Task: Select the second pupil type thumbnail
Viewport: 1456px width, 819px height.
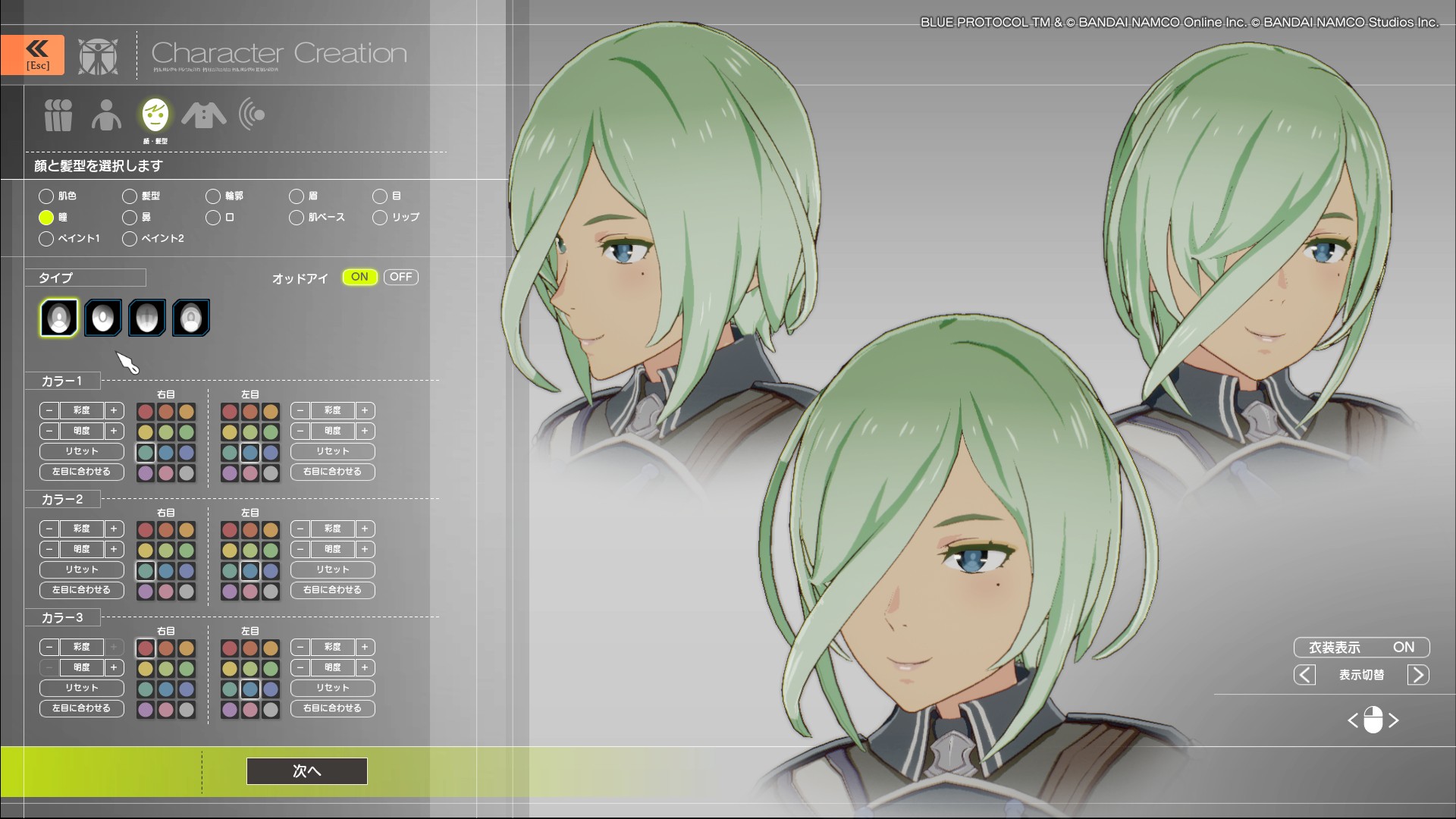Action: point(103,317)
